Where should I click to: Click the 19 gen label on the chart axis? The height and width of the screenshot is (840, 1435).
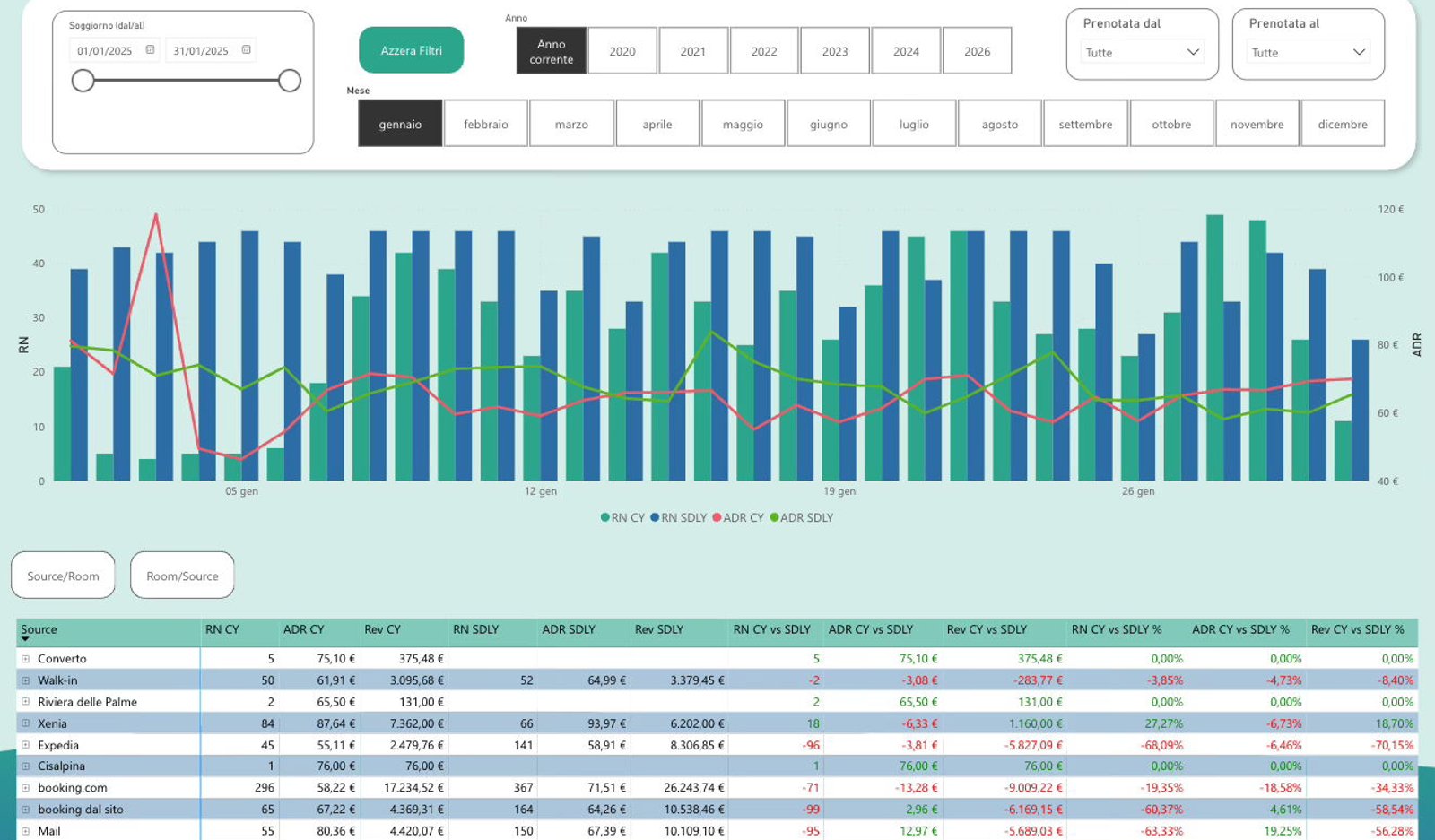click(839, 491)
